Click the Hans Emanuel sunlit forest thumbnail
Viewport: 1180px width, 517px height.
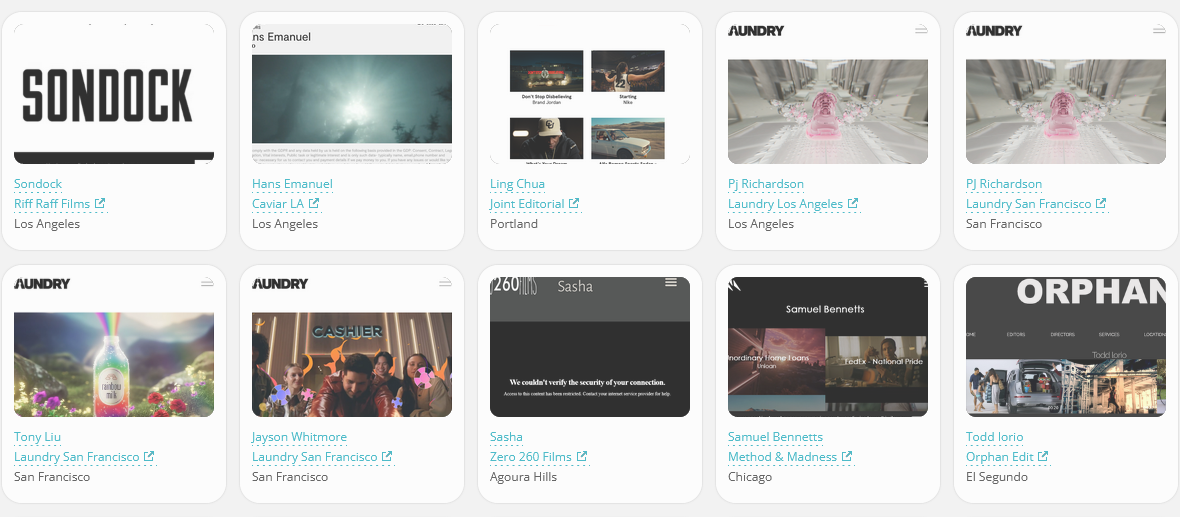pyautogui.click(x=351, y=94)
